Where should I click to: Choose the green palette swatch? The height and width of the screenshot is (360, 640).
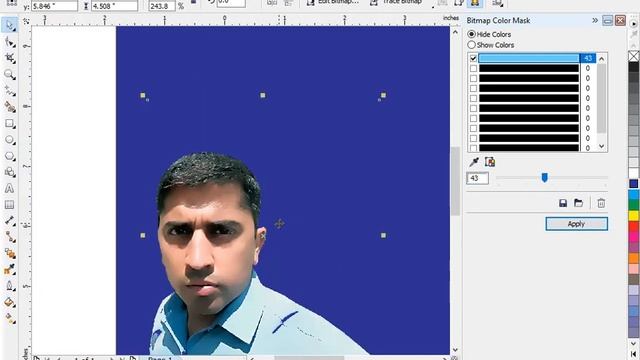coord(633,205)
